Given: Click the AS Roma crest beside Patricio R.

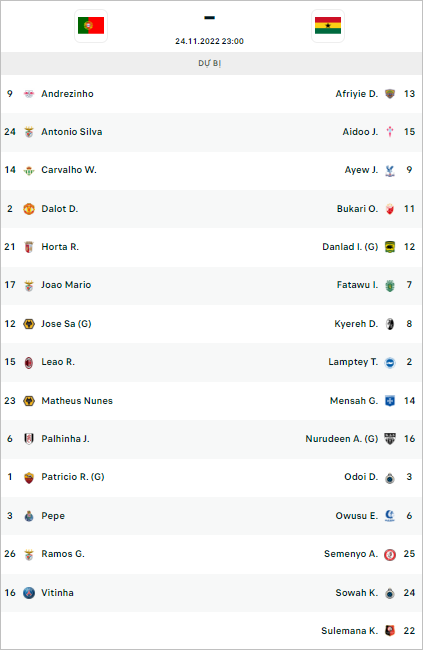Looking at the screenshot, I should (29, 478).
